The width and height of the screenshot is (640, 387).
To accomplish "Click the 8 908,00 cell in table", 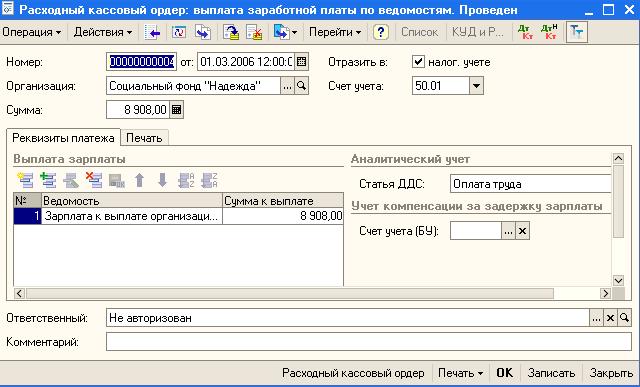I will pos(283,216).
